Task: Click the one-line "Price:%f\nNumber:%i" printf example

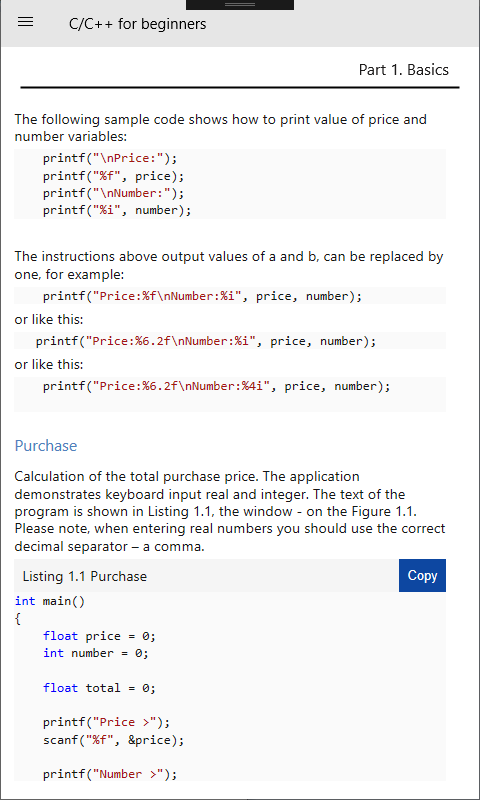Action: (203, 296)
